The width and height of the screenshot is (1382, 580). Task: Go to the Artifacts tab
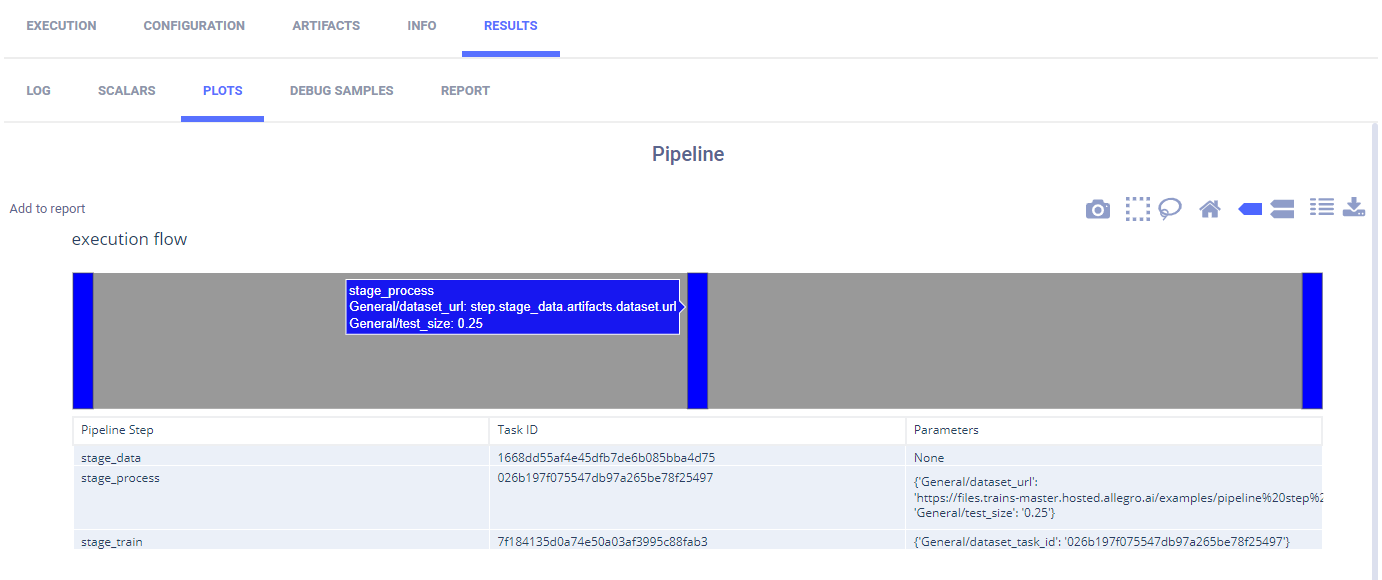(x=326, y=26)
